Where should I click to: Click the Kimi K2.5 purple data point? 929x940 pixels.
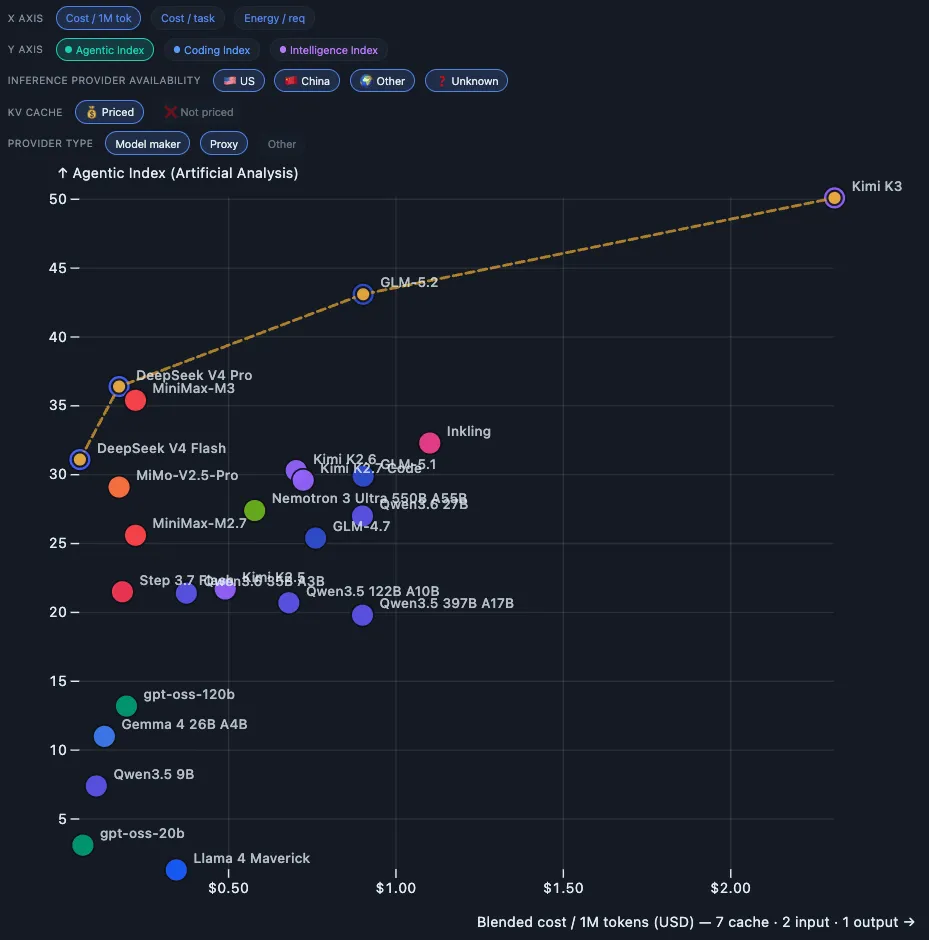point(225,589)
